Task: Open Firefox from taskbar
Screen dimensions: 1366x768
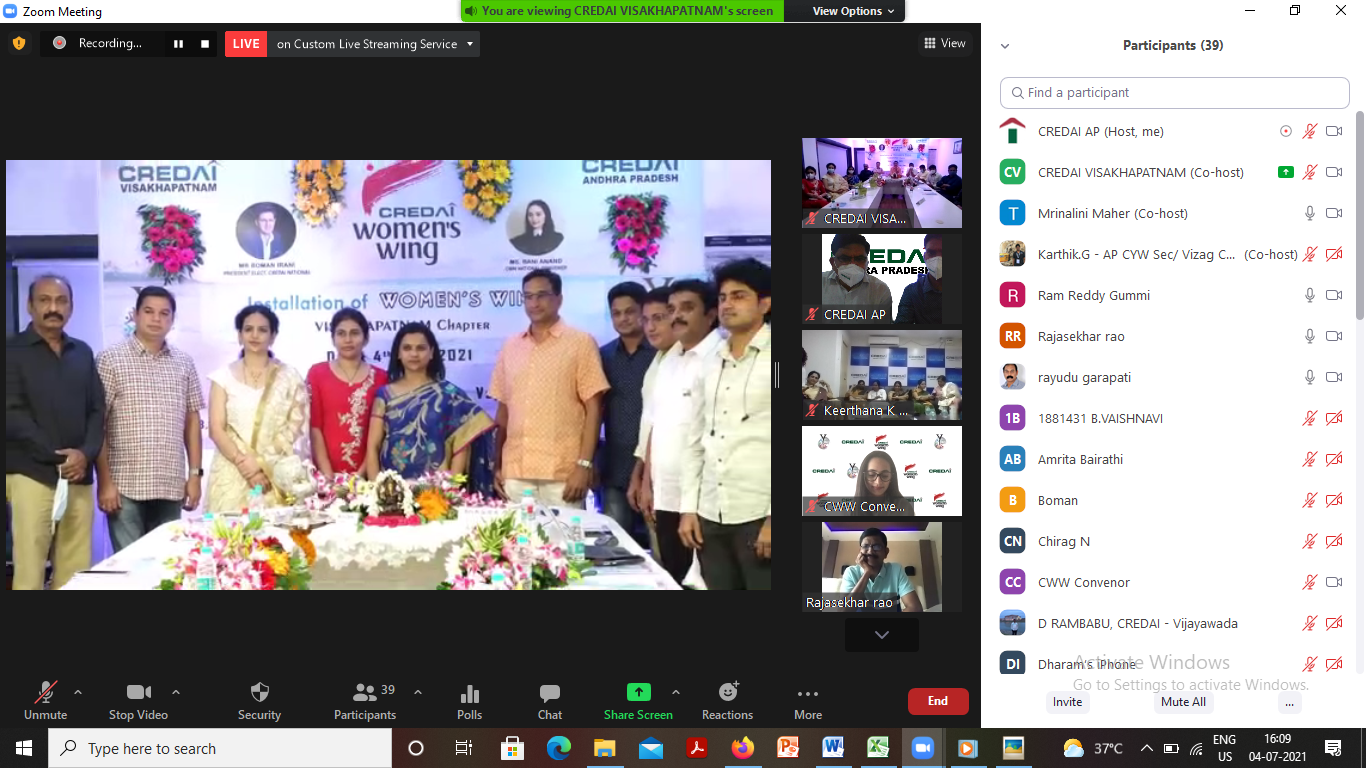Action: tap(742, 748)
